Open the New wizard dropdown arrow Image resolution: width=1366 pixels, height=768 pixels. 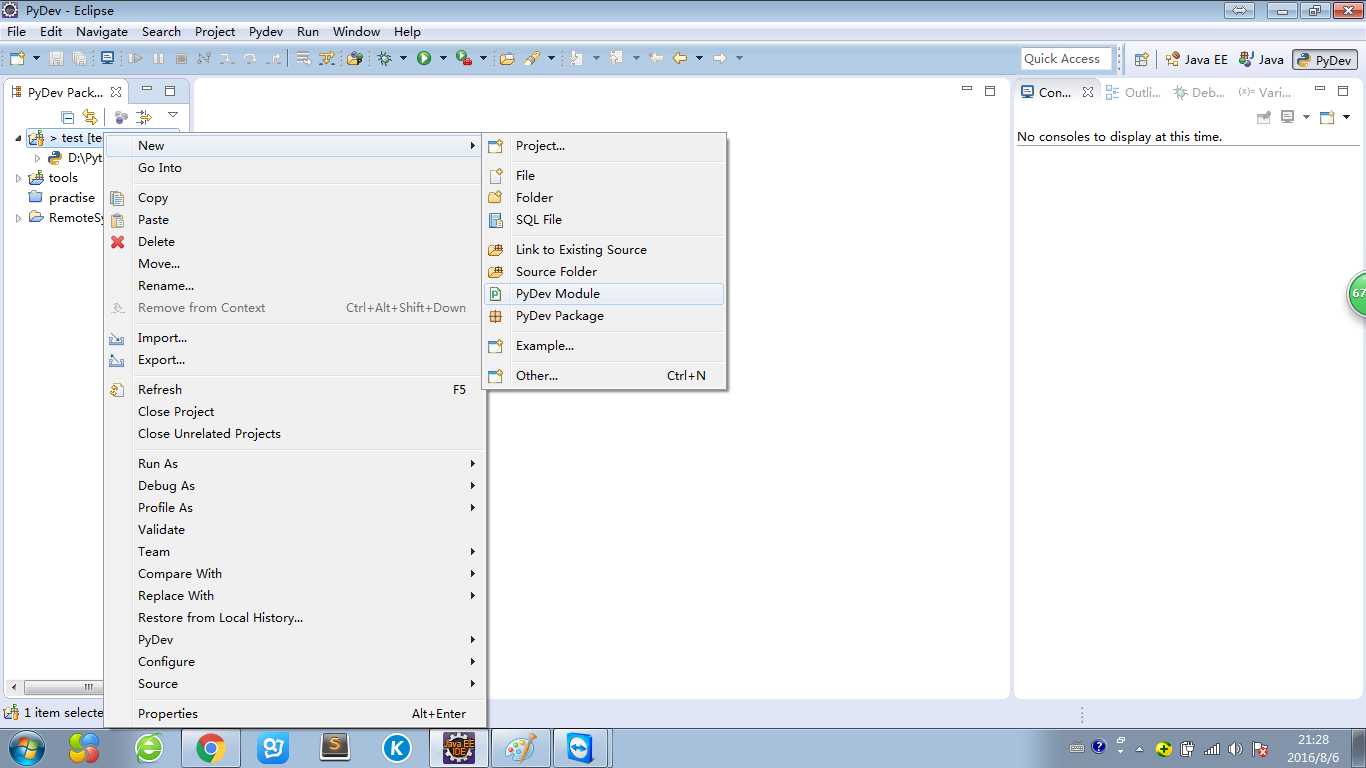(x=37, y=58)
